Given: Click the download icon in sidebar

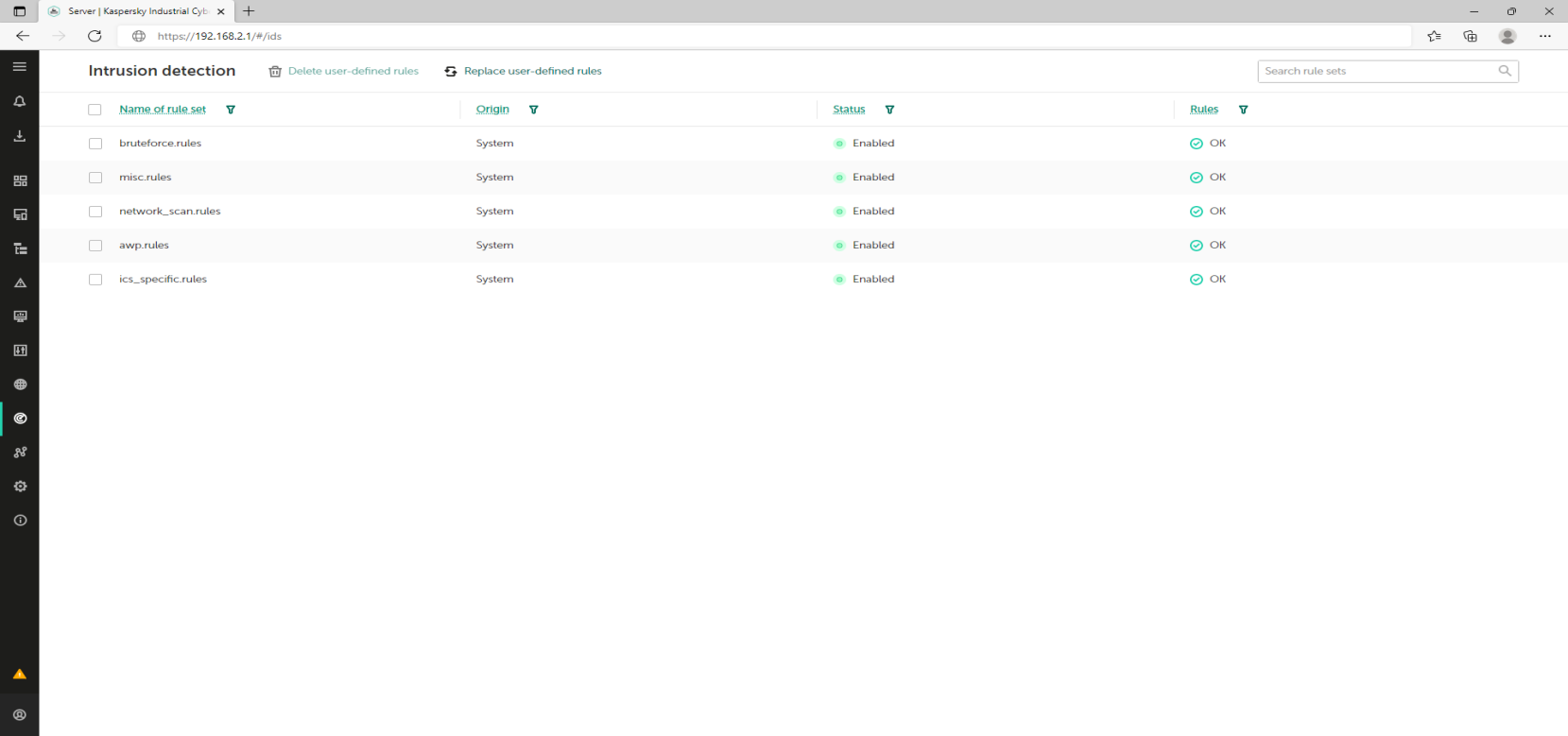Looking at the screenshot, I should [19, 136].
